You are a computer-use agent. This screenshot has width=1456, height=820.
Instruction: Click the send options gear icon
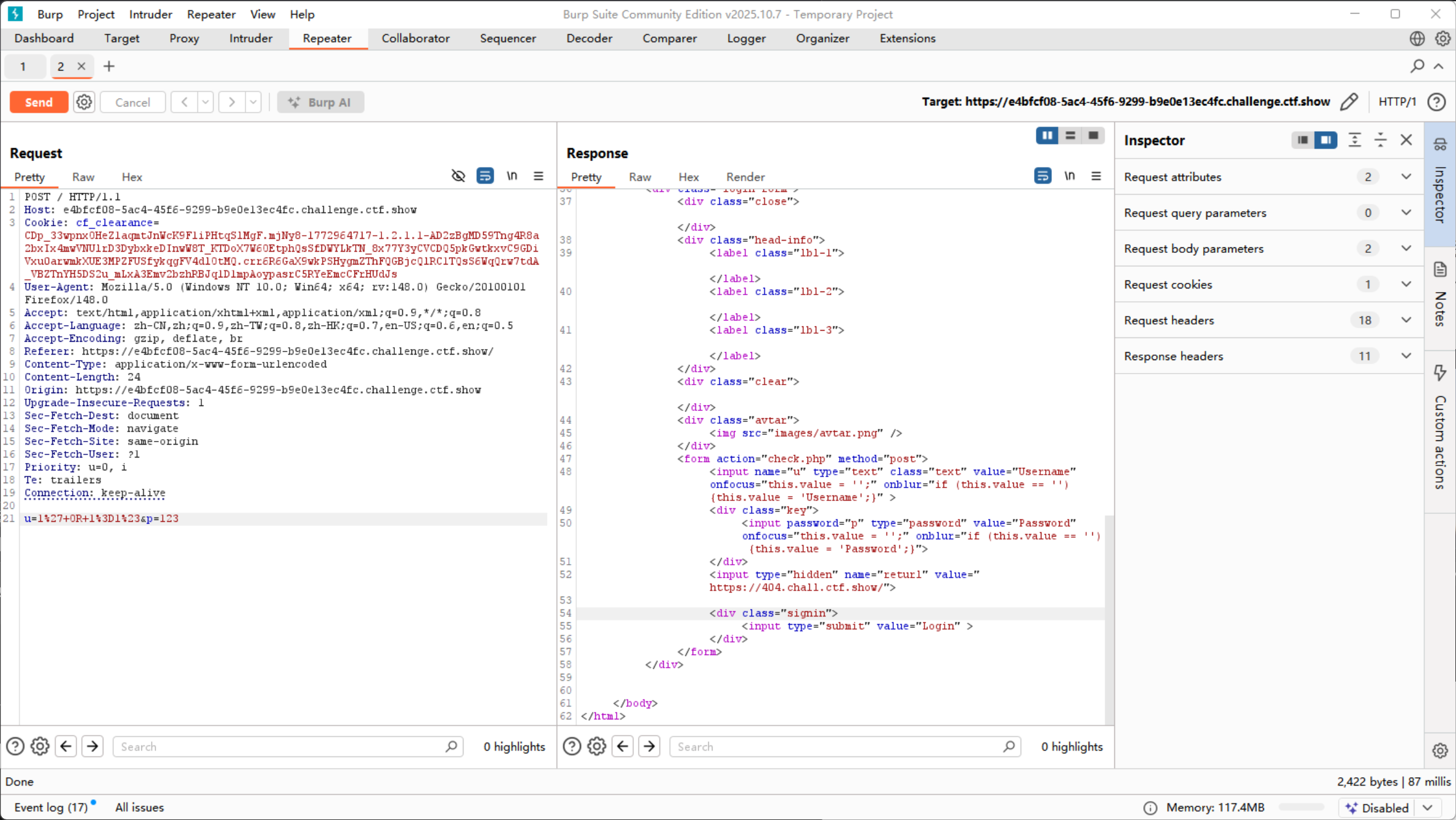(x=84, y=102)
